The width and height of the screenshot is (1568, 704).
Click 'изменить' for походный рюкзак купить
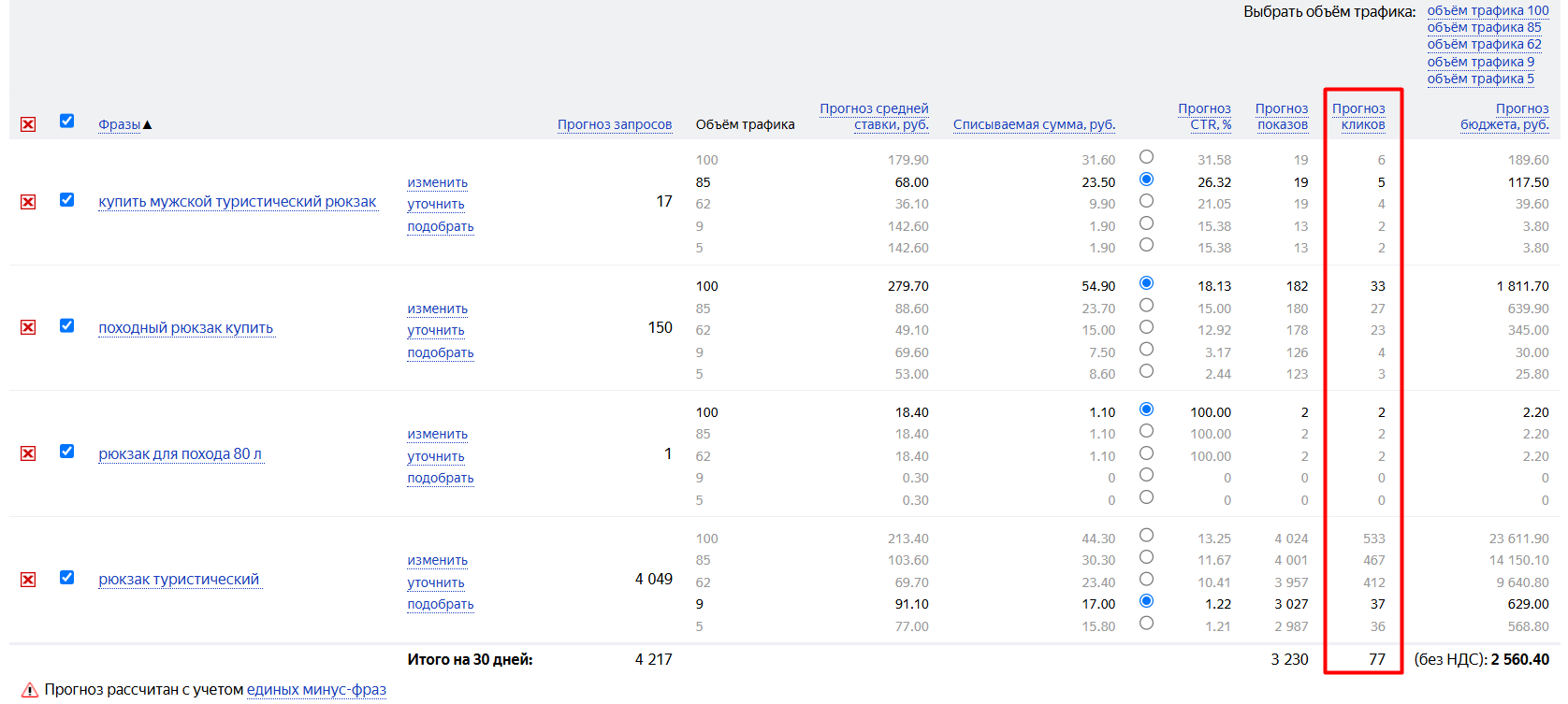(437, 309)
